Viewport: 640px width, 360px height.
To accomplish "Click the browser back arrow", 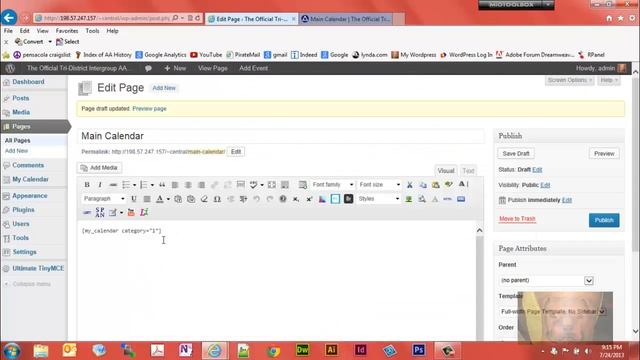I will coord(9,18).
